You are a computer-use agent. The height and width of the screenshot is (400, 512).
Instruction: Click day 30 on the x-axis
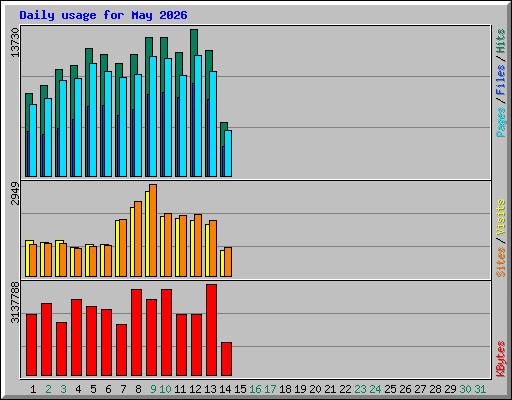(x=465, y=389)
